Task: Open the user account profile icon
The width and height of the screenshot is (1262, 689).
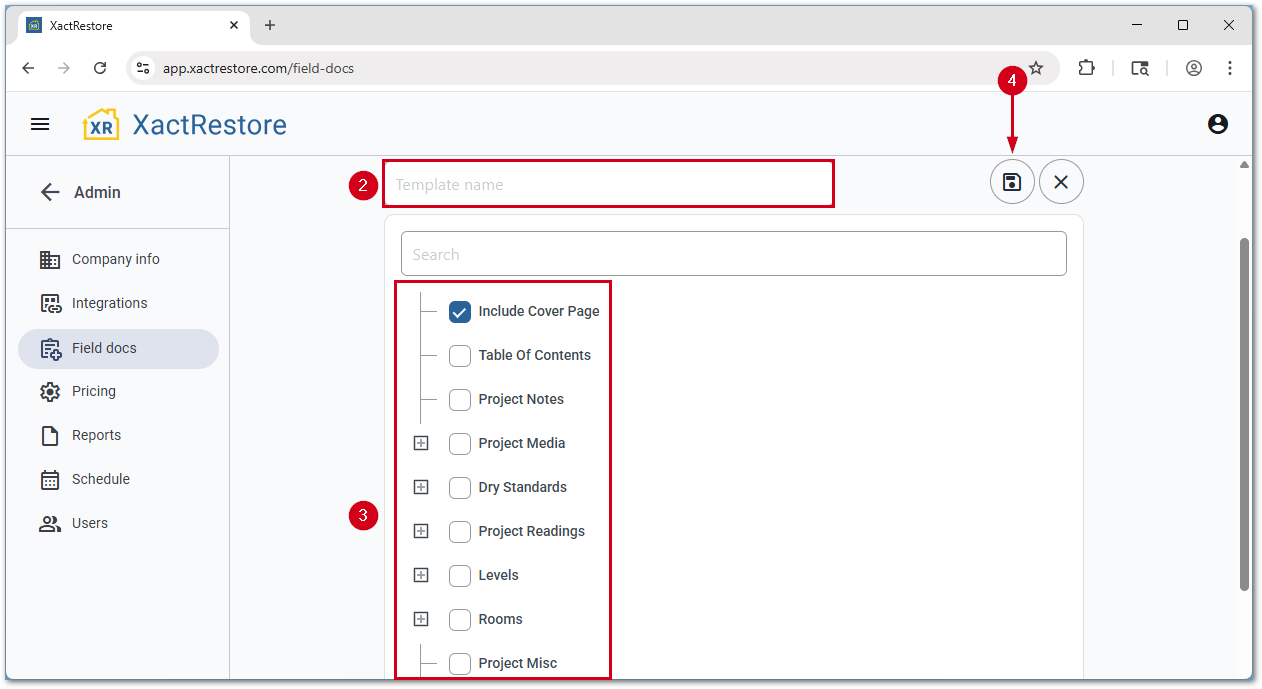Action: (1217, 124)
